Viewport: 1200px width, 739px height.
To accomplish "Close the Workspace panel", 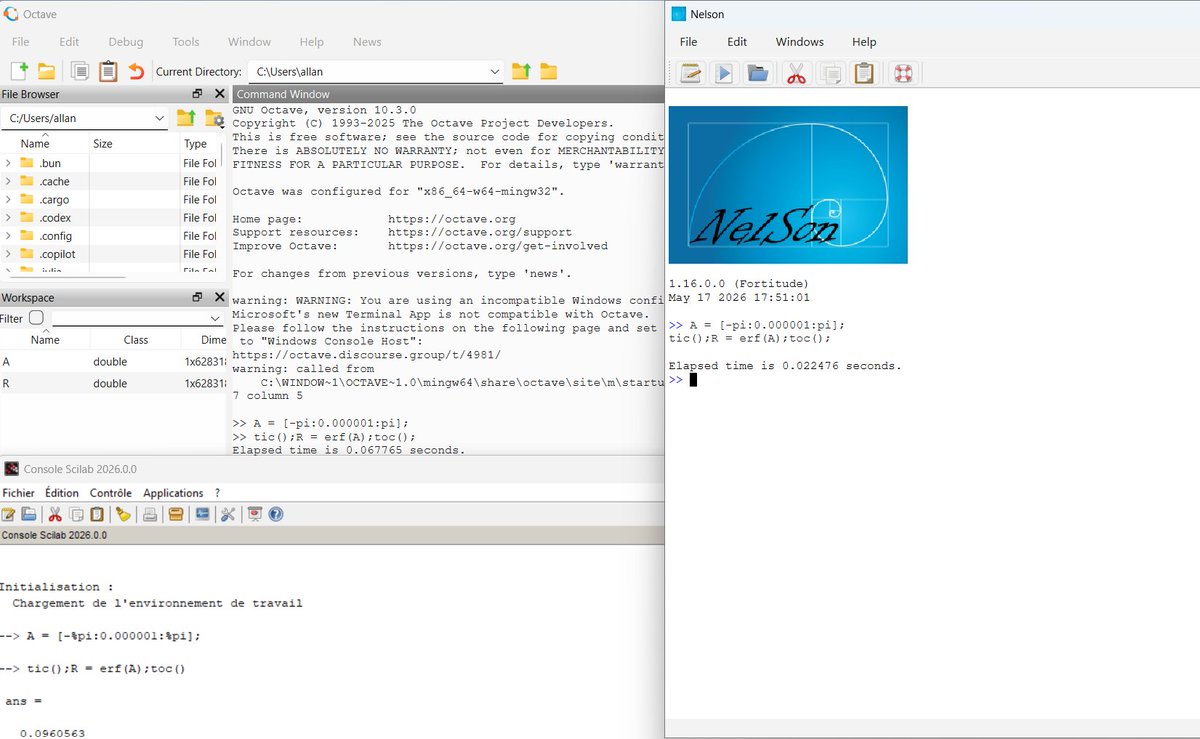I will 219,297.
